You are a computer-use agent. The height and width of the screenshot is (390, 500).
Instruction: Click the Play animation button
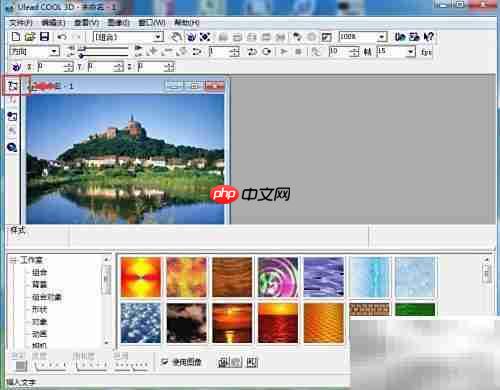(x=284, y=52)
